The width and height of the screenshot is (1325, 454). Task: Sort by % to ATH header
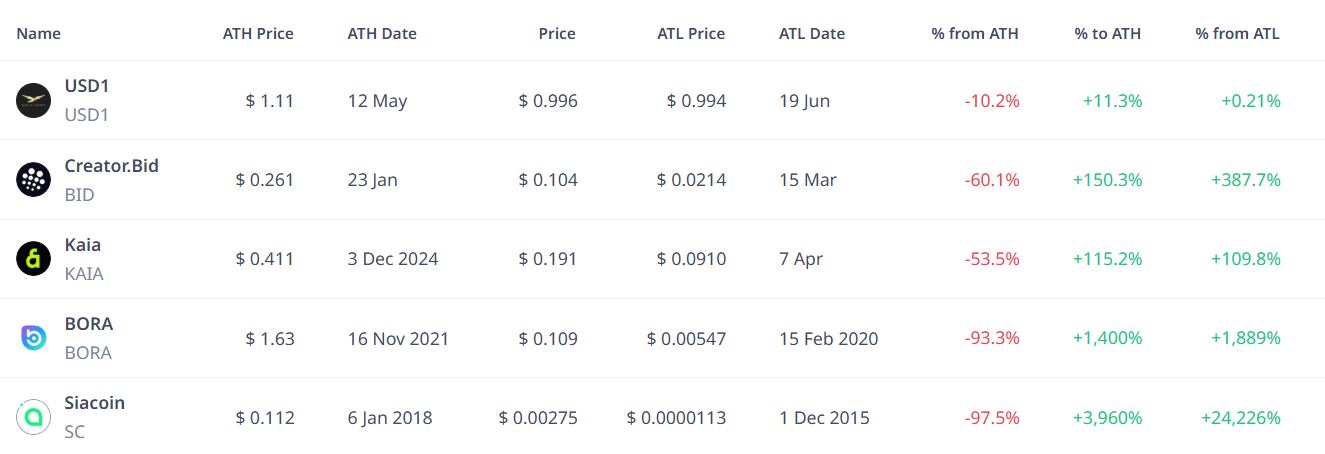pos(1108,33)
